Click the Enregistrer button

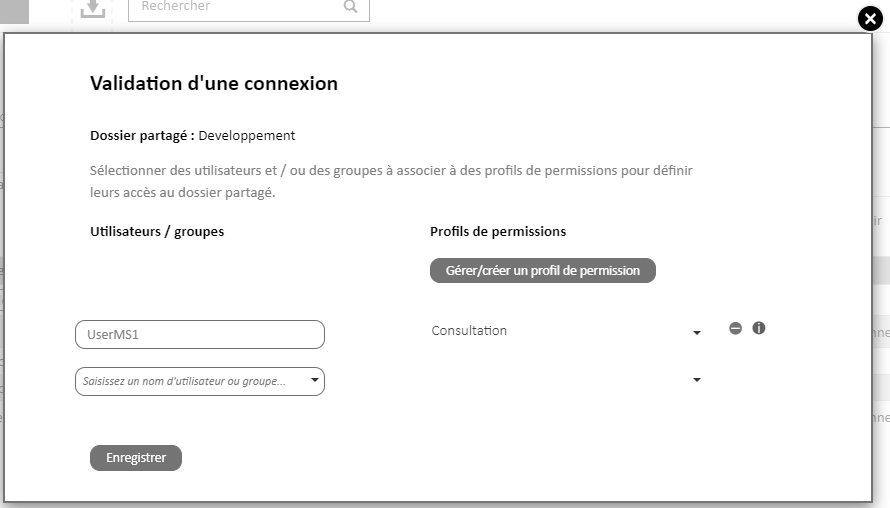point(136,457)
